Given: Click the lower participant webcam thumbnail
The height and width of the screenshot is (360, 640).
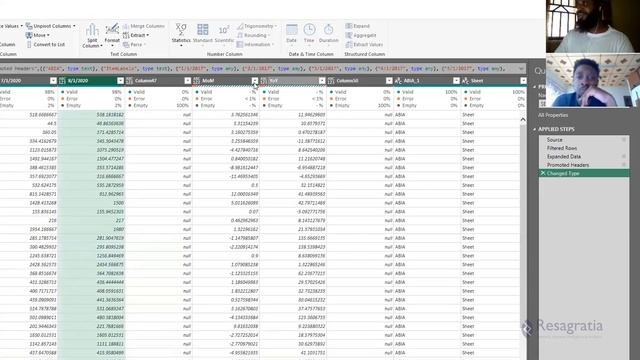Looking at the screenshot, I should [593, 81].
